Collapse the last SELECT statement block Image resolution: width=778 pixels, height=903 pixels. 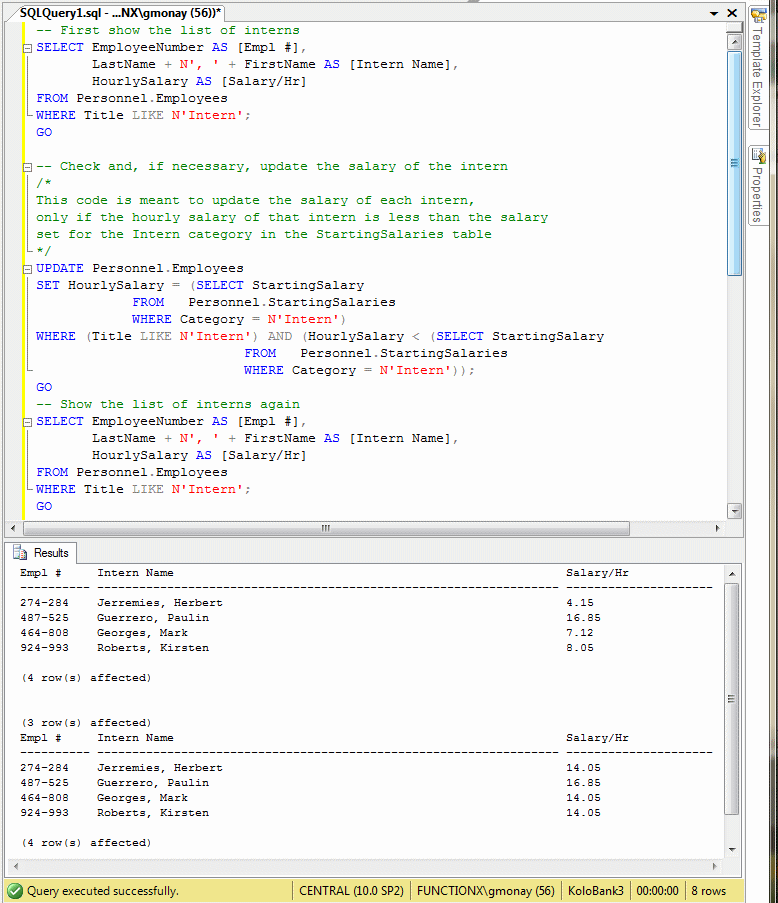click(x=27, y=422)
